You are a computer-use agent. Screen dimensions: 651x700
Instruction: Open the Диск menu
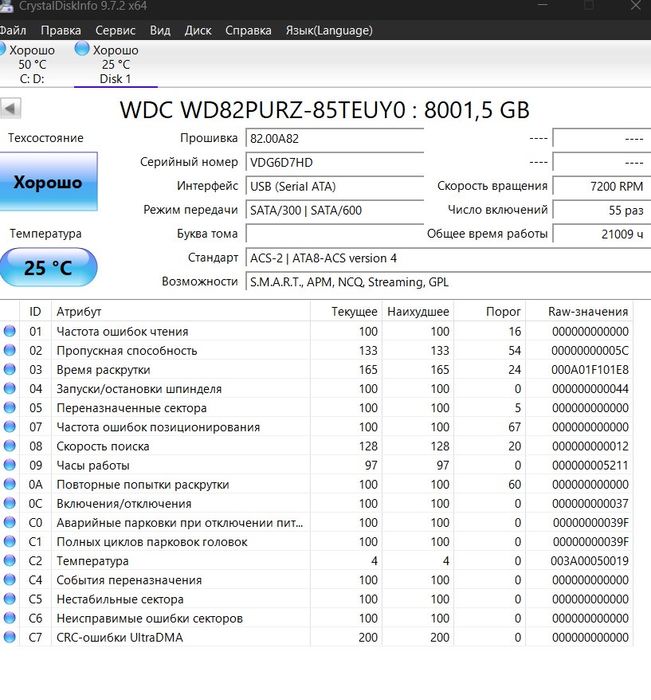click(198, 30)
